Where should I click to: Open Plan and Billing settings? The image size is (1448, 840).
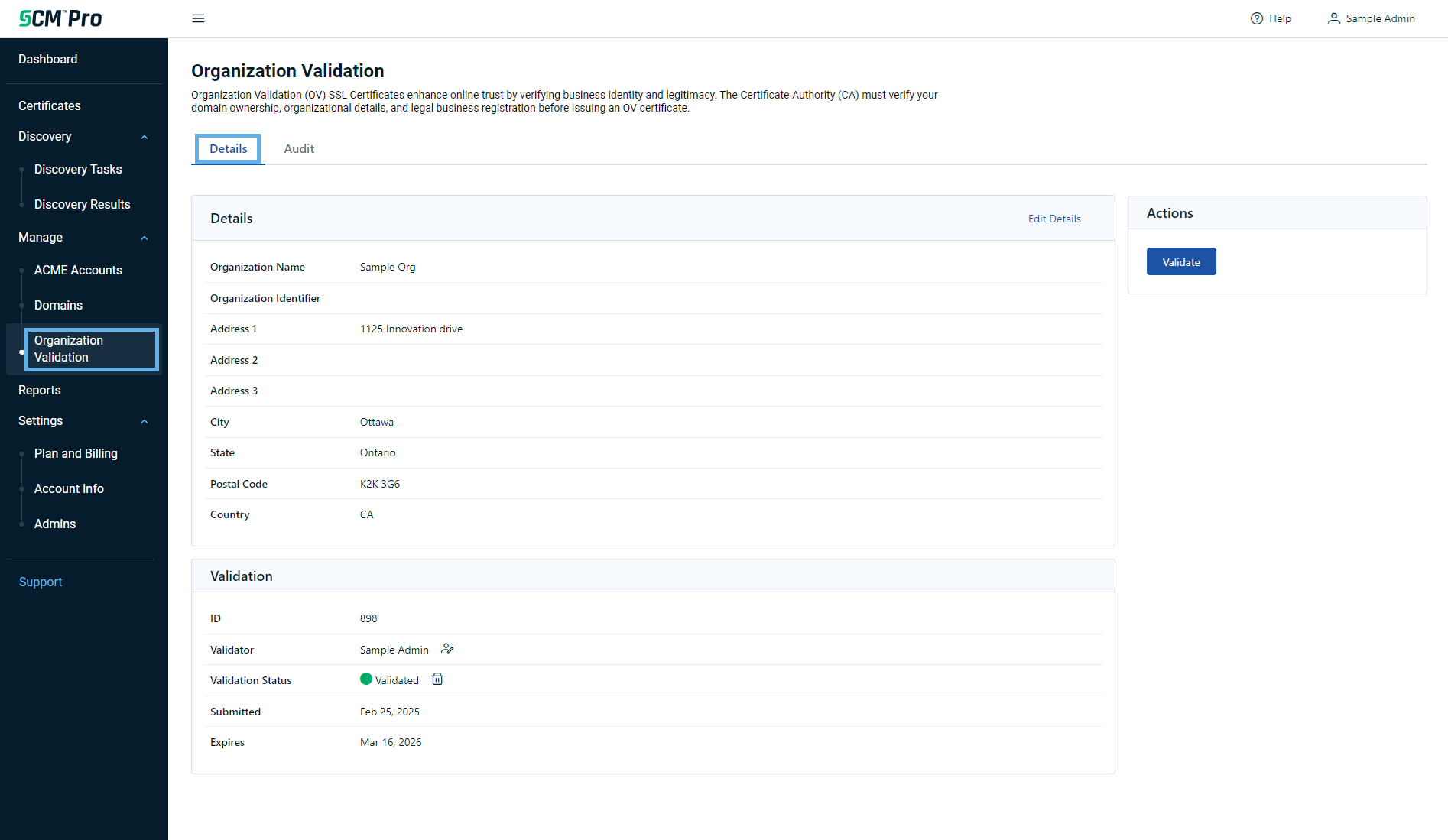click(x=76, y=453)
